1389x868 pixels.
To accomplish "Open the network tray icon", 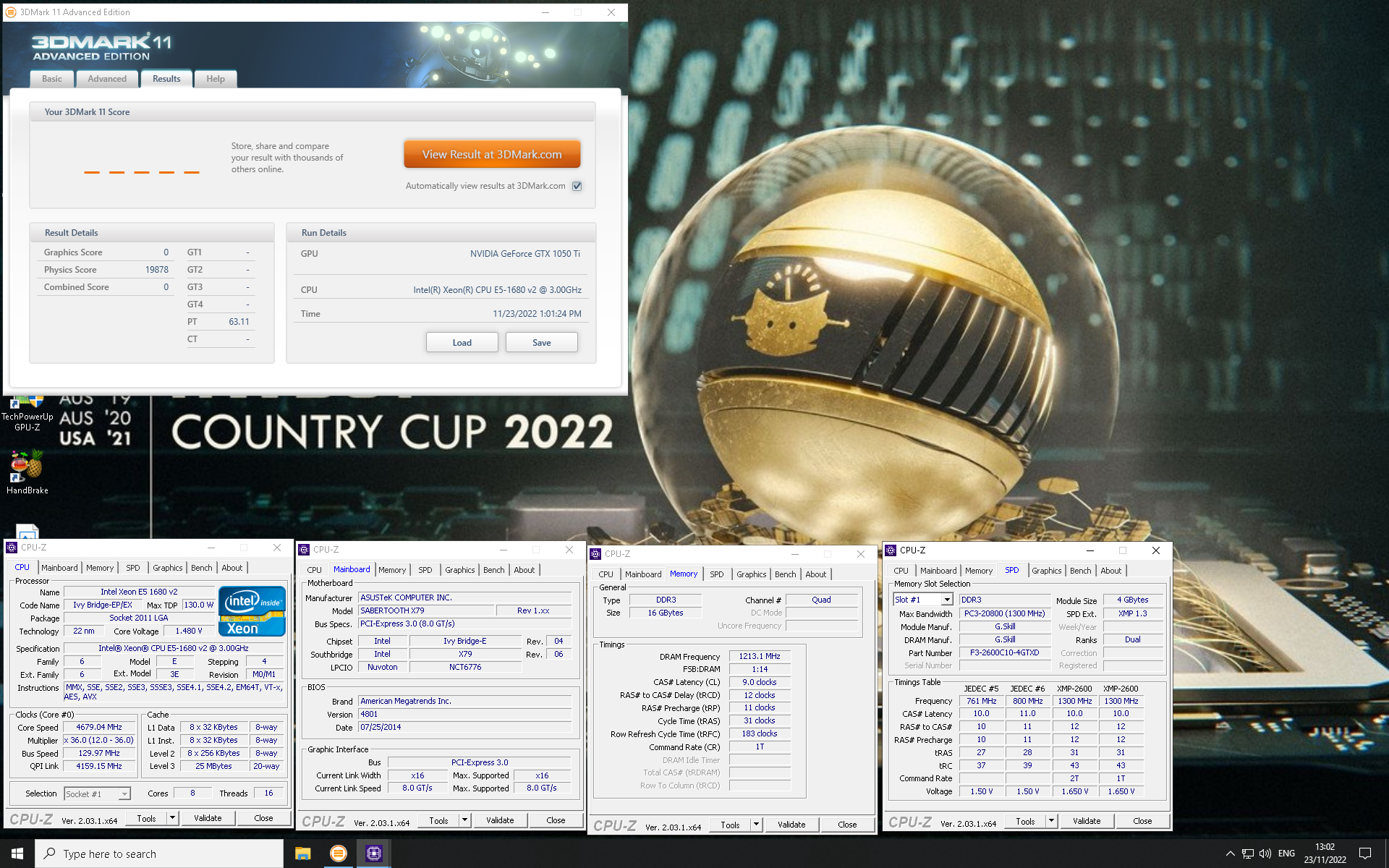I will (x=1247, y=854).
